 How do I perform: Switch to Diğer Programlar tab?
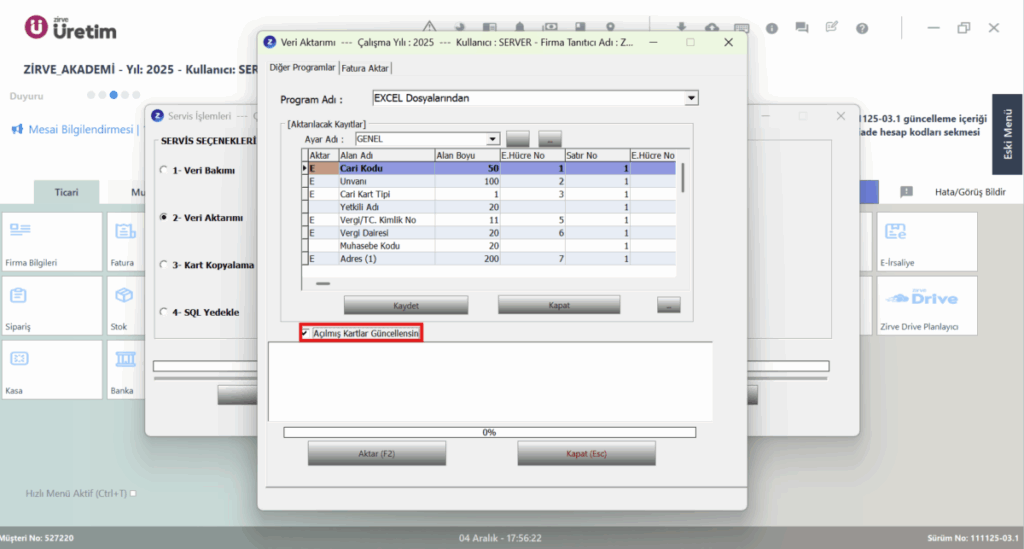pyautogui.click(x=302, y=67)
